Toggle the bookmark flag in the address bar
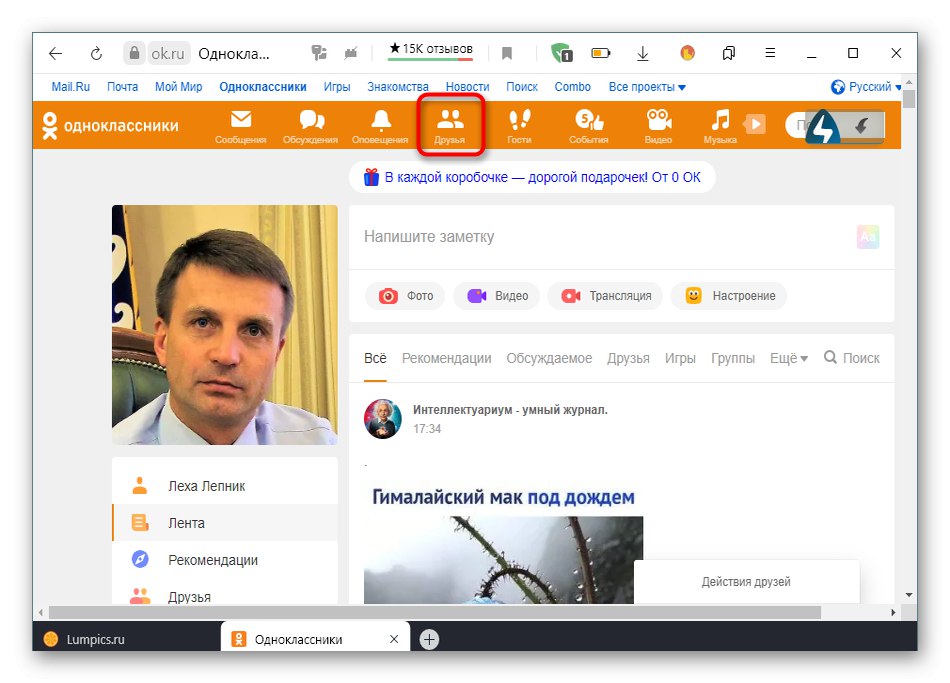The height and width of the screenshot is (683, 950). pyautogui.click(x=507, y=53)
